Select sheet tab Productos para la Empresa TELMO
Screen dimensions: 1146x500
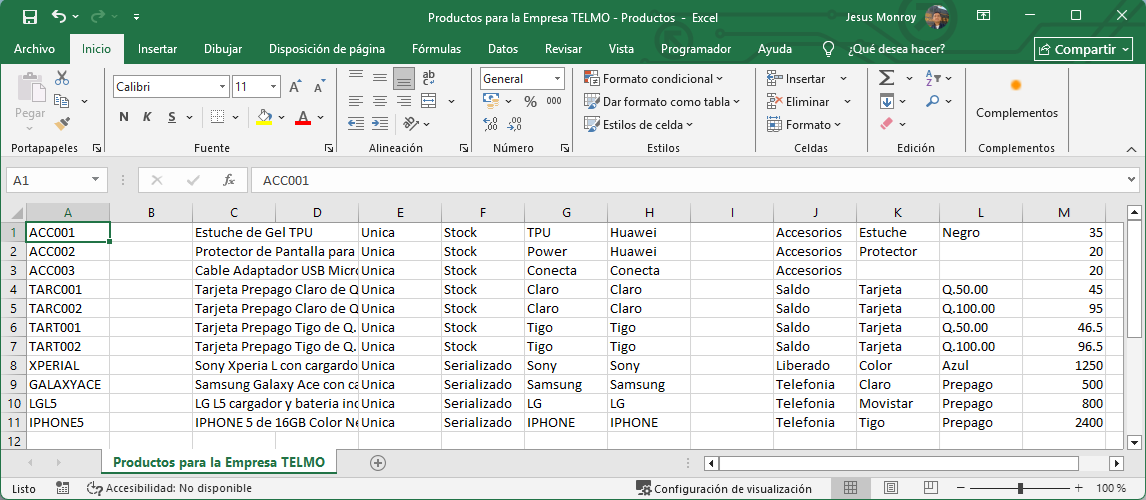coord(219,462)
